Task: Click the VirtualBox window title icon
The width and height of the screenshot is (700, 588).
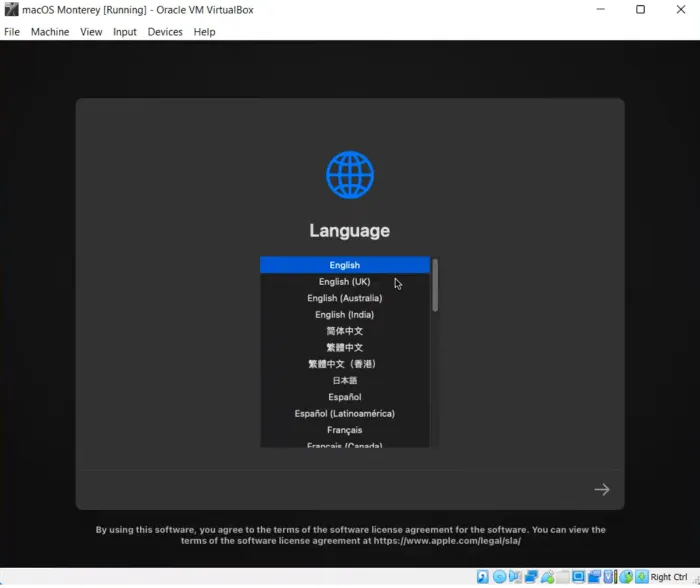Action: coord(11,10)
